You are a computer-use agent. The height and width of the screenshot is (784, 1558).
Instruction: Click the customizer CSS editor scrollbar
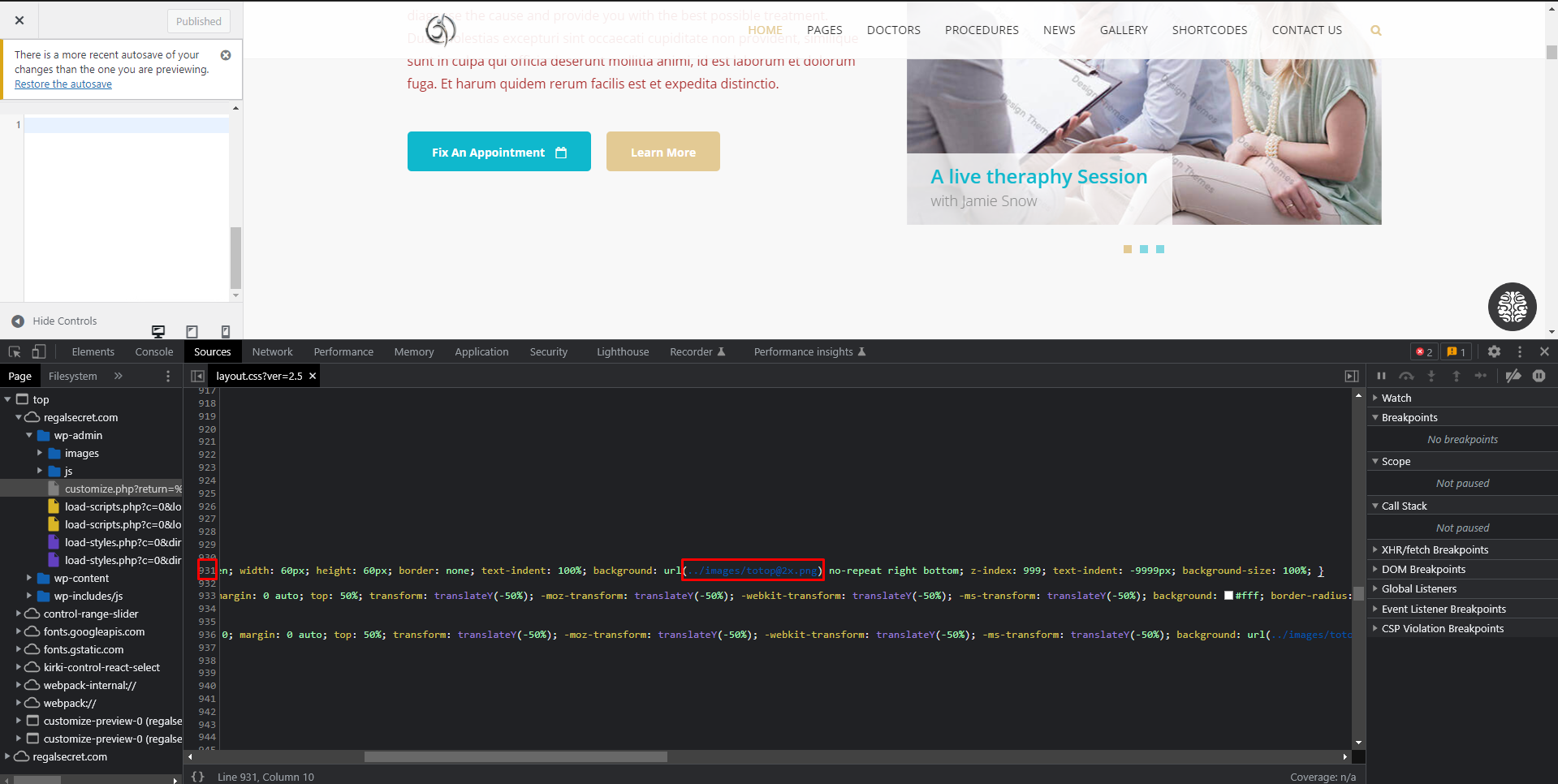click(235, 258)
